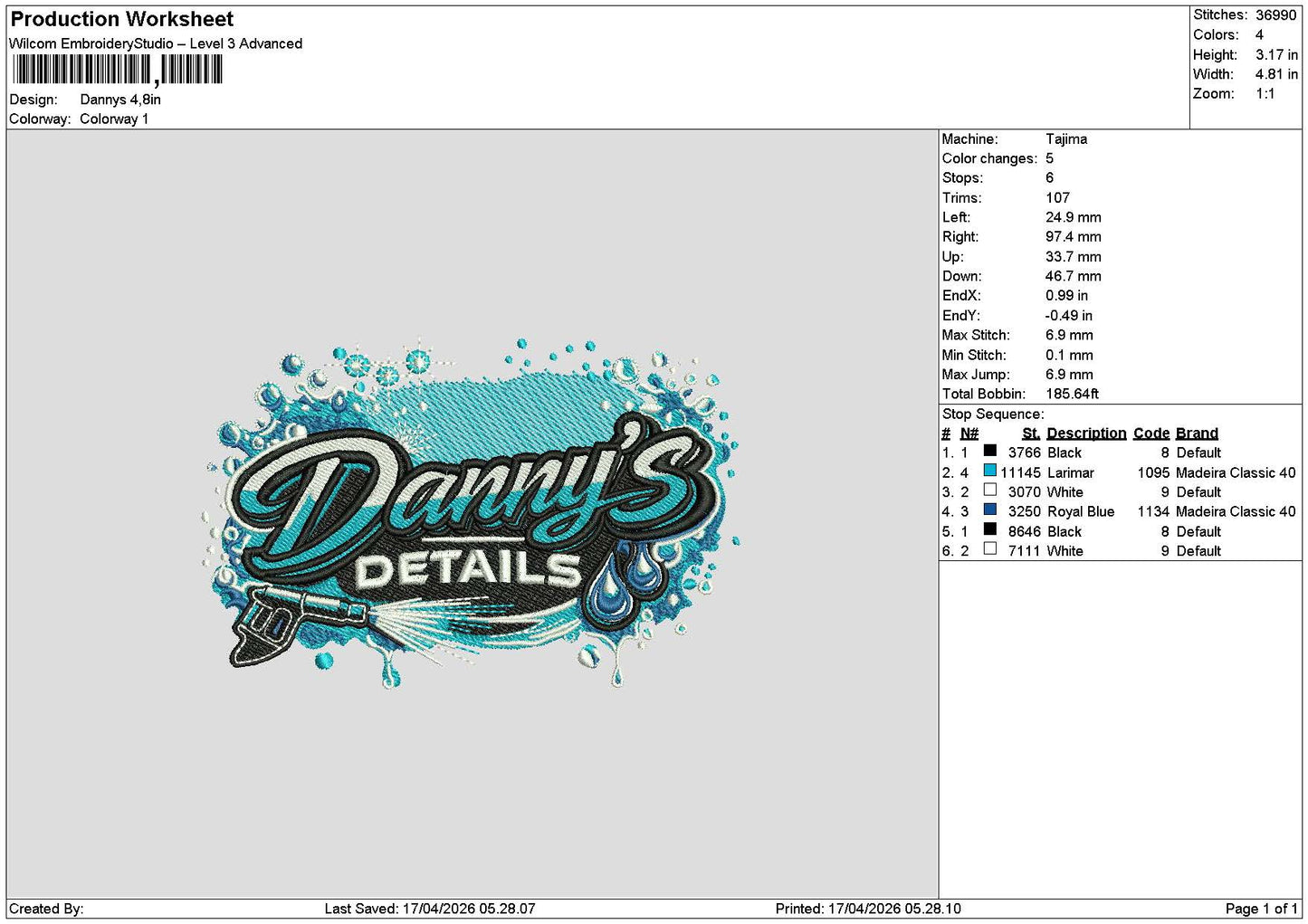
Task: Click the Royal Blue color swatch
Action: [990, 510]
